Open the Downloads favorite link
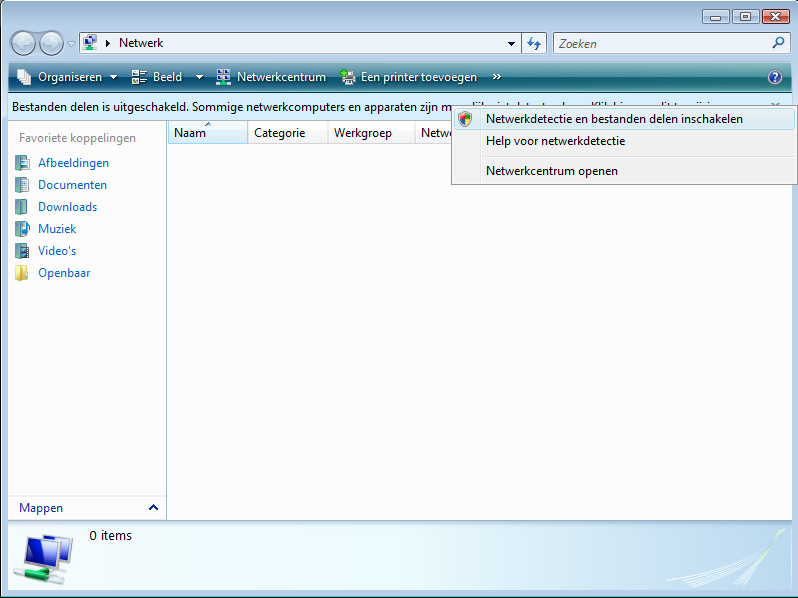The image size is (798, 598). (68, 207)
